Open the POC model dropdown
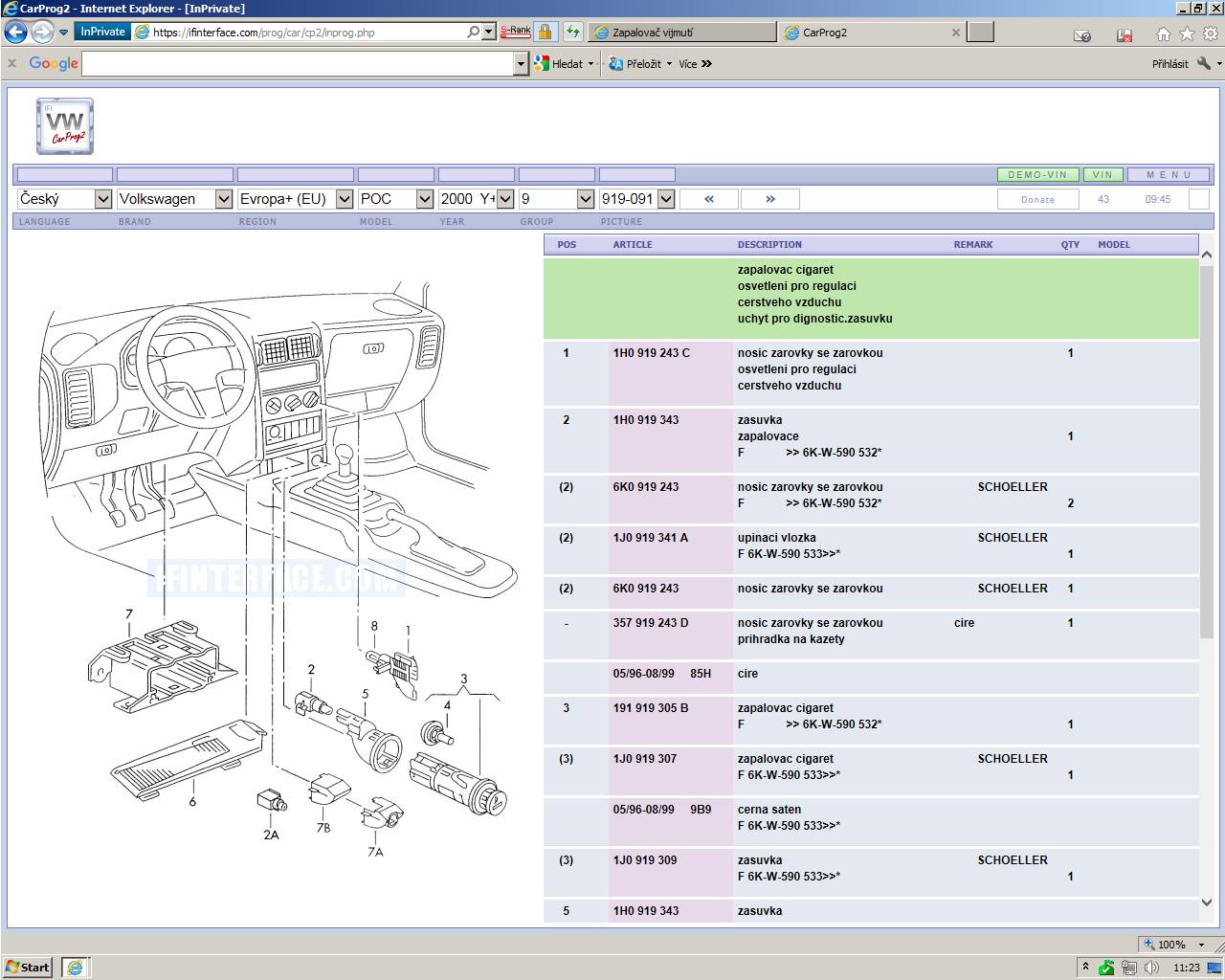Image resolution: width=1225 pixels, height=980 pixels. (x=396, y=199)
